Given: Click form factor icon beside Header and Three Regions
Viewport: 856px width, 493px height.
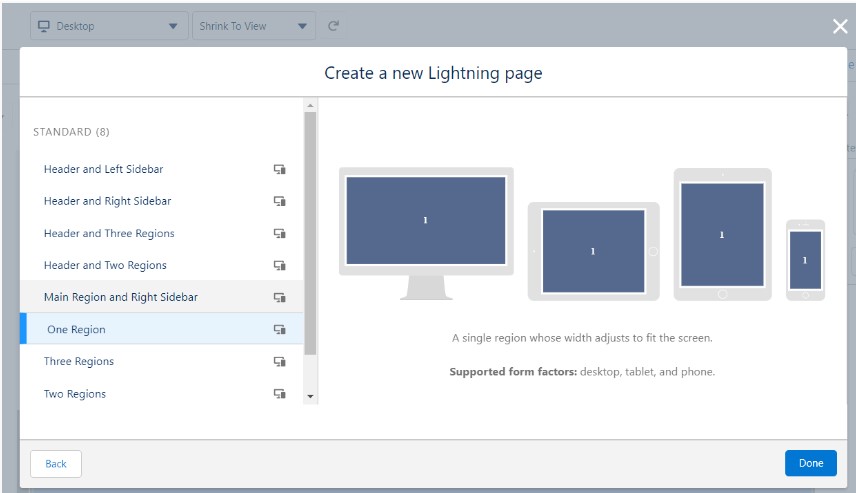Looking at the screenshot, I should tap(280, 234).
